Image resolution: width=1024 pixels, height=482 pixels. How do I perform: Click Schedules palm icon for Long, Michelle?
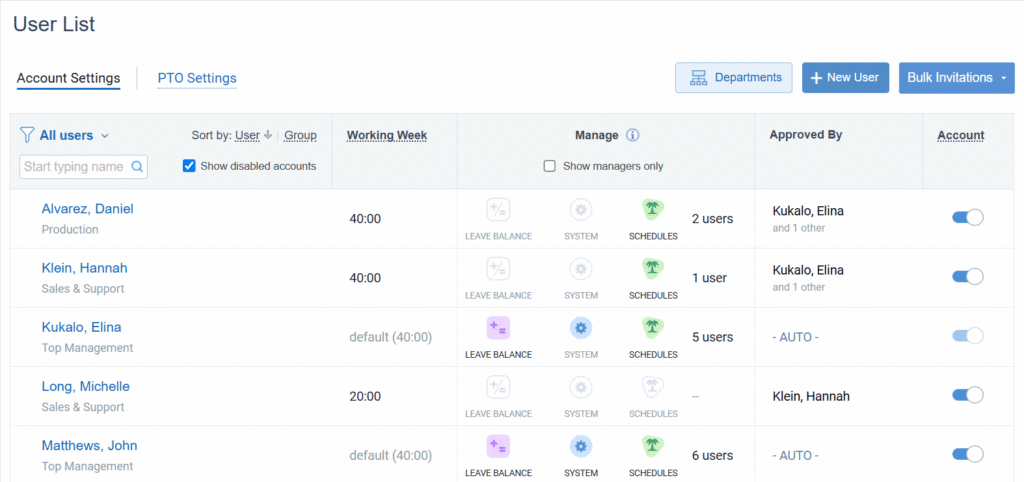[x=652, y=387]
